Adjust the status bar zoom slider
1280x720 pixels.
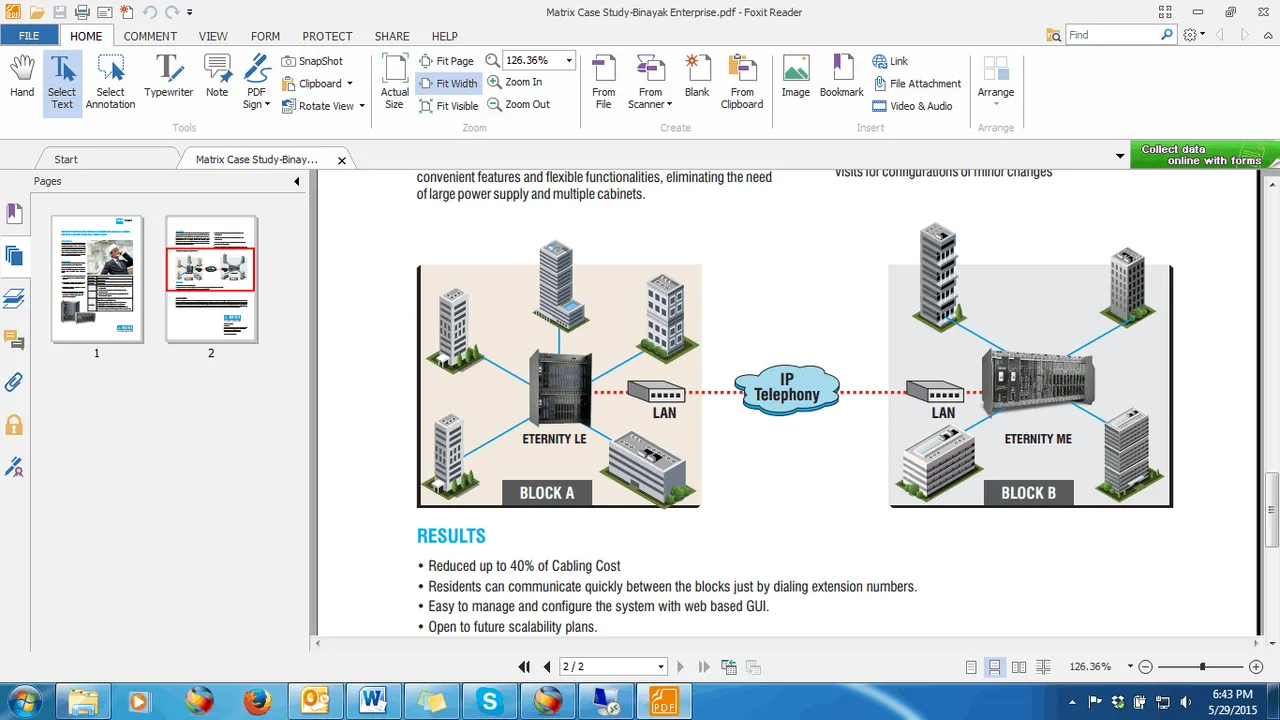point(1202,667)
